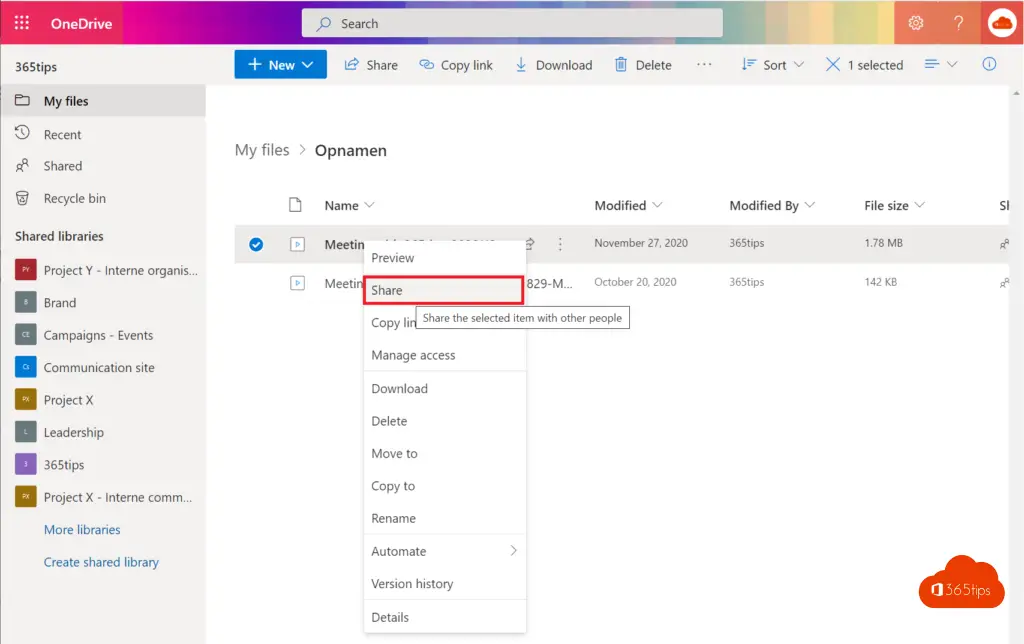
Task: Click the Create shared library link
Action: click(x=101, y=562)
